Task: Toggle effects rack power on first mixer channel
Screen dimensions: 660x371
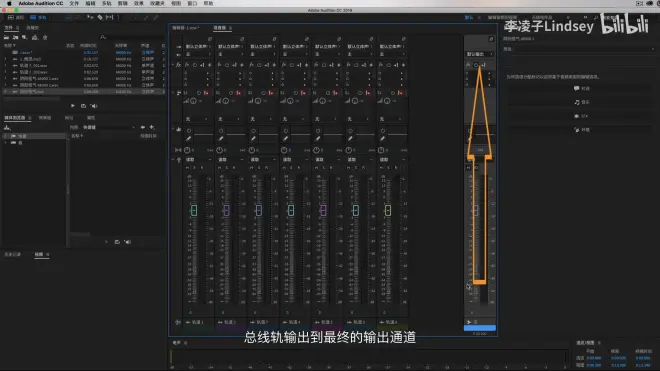Action: click(x=195, y=65)
